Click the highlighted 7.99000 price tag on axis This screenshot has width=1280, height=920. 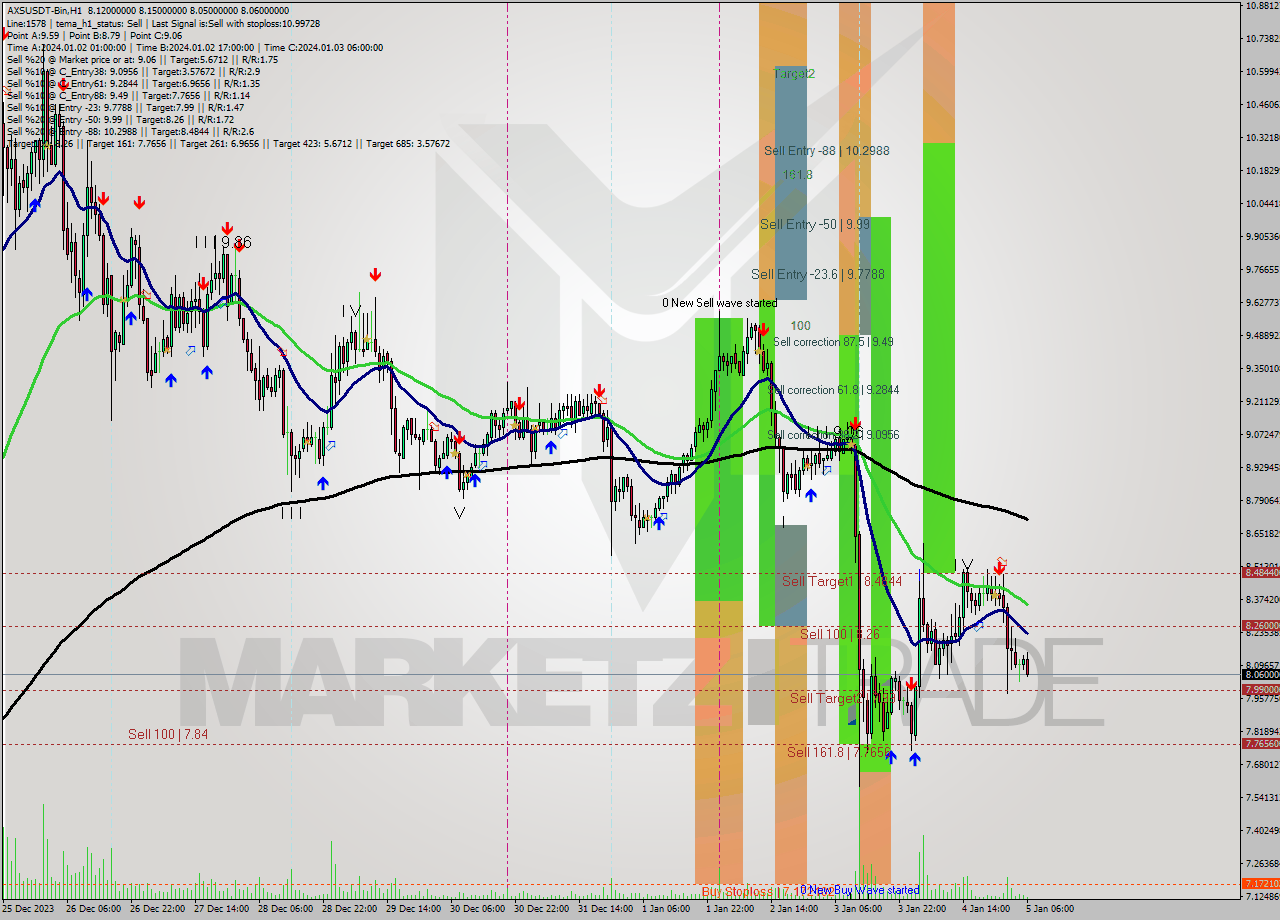pyautogui.click(x=1260, y=689)
